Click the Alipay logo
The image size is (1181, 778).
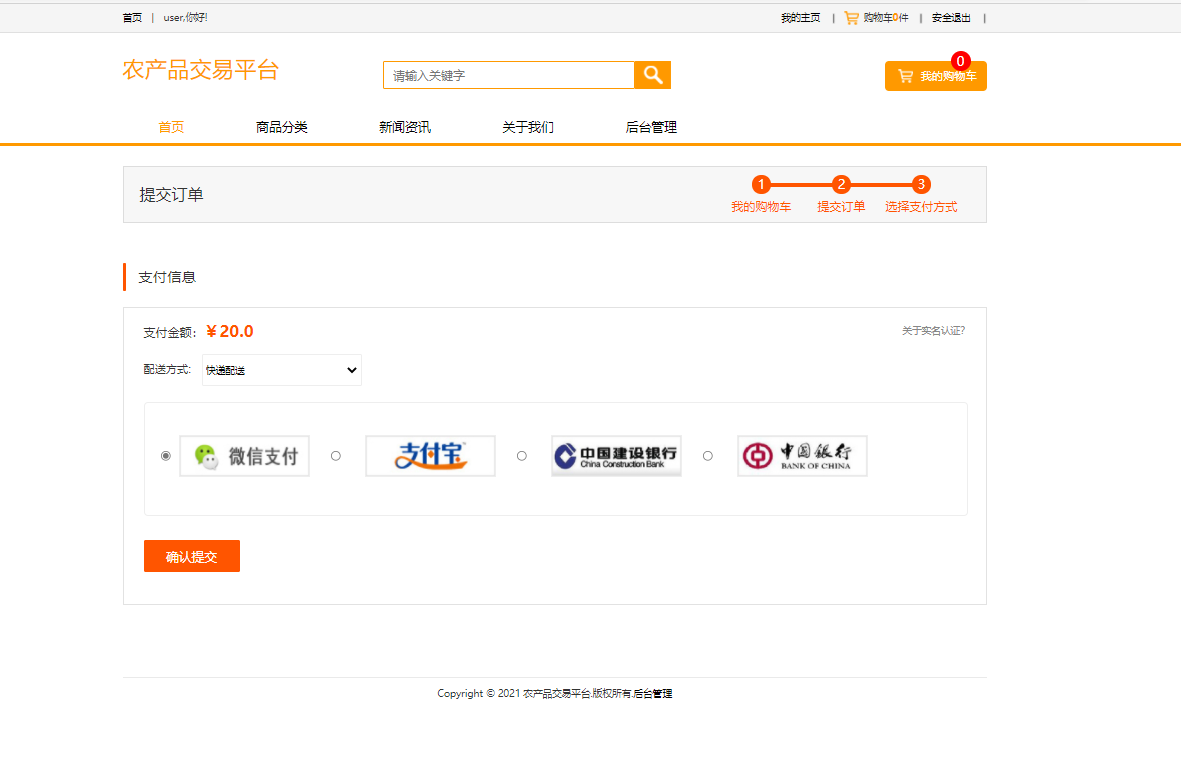[430, 456]
